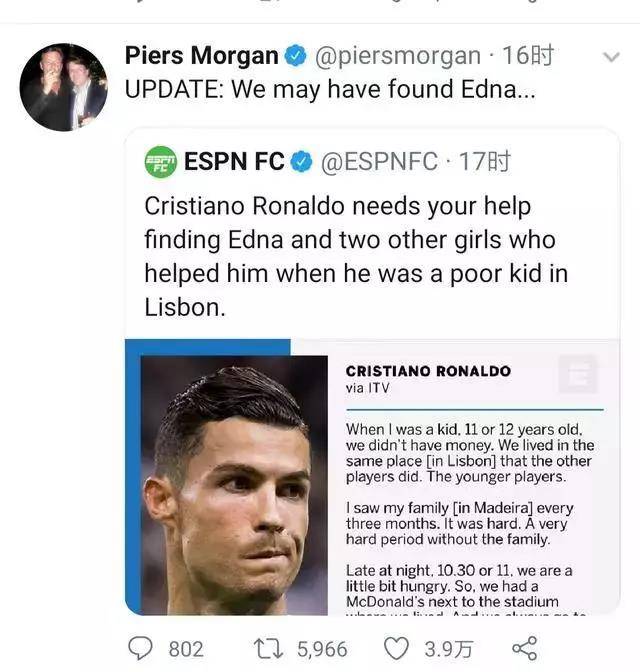The image size is (640, 672).
Task: Click the document icon on the quote card
Action: pos(578,376)
